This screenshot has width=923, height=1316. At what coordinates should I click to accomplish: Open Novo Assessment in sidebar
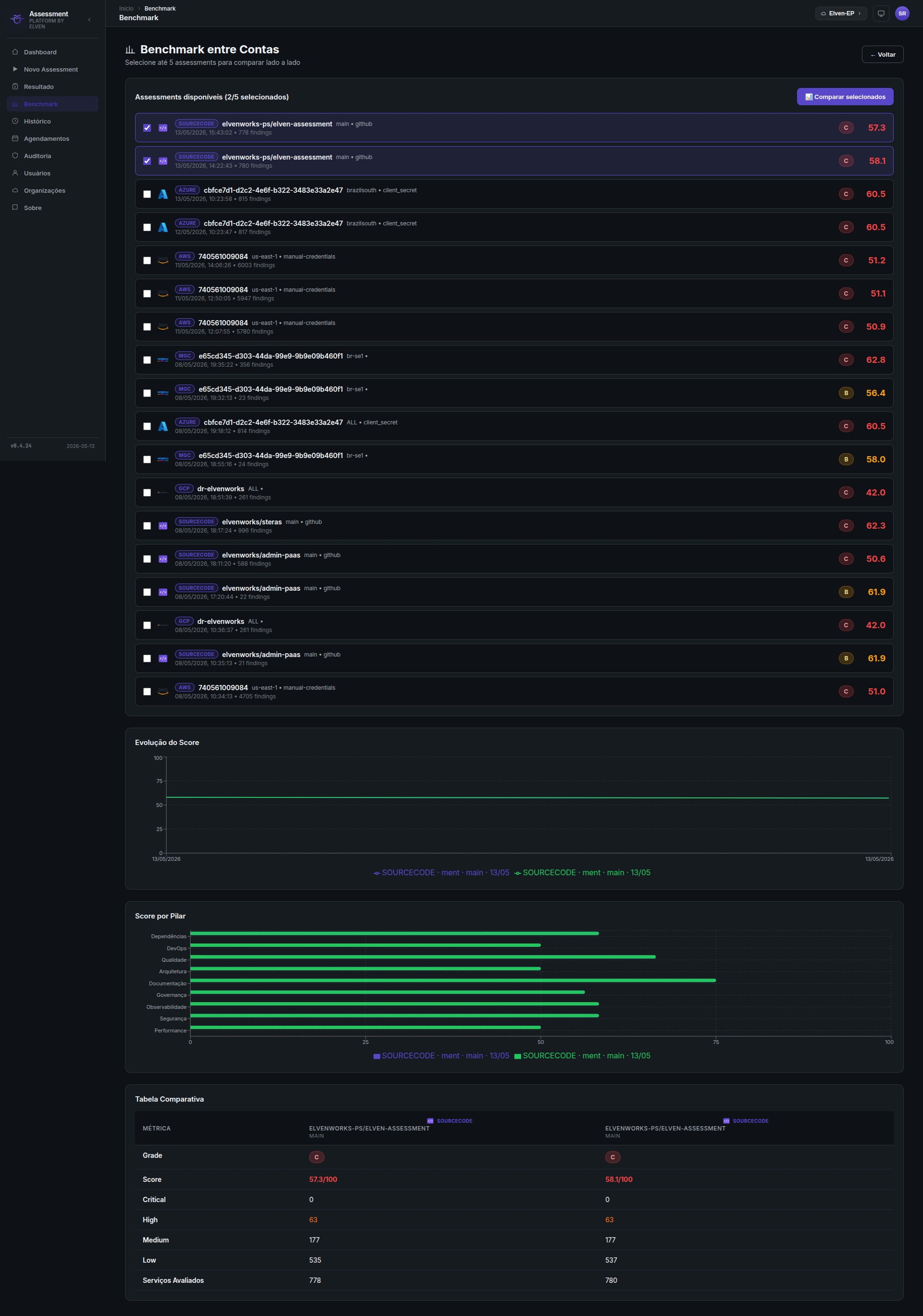pyautogui.click(x=52, y=69)
